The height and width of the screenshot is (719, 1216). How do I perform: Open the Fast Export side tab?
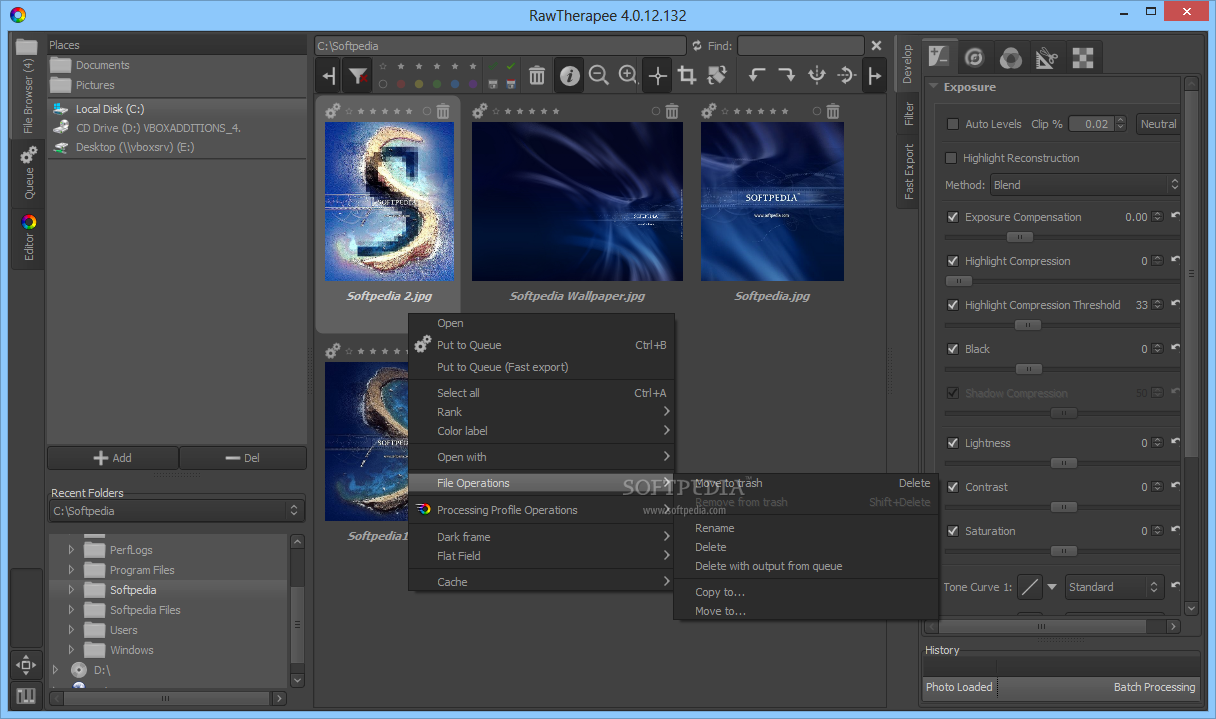click(908, 172)
